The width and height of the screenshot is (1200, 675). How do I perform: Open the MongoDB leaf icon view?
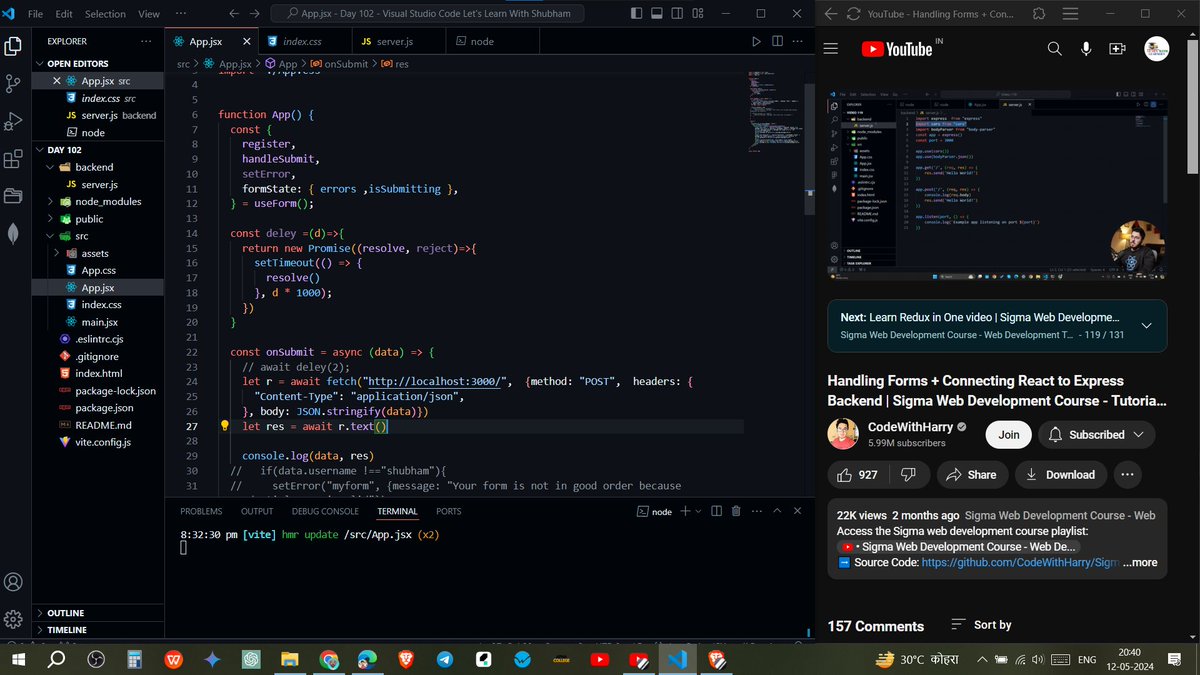[13, 233]
